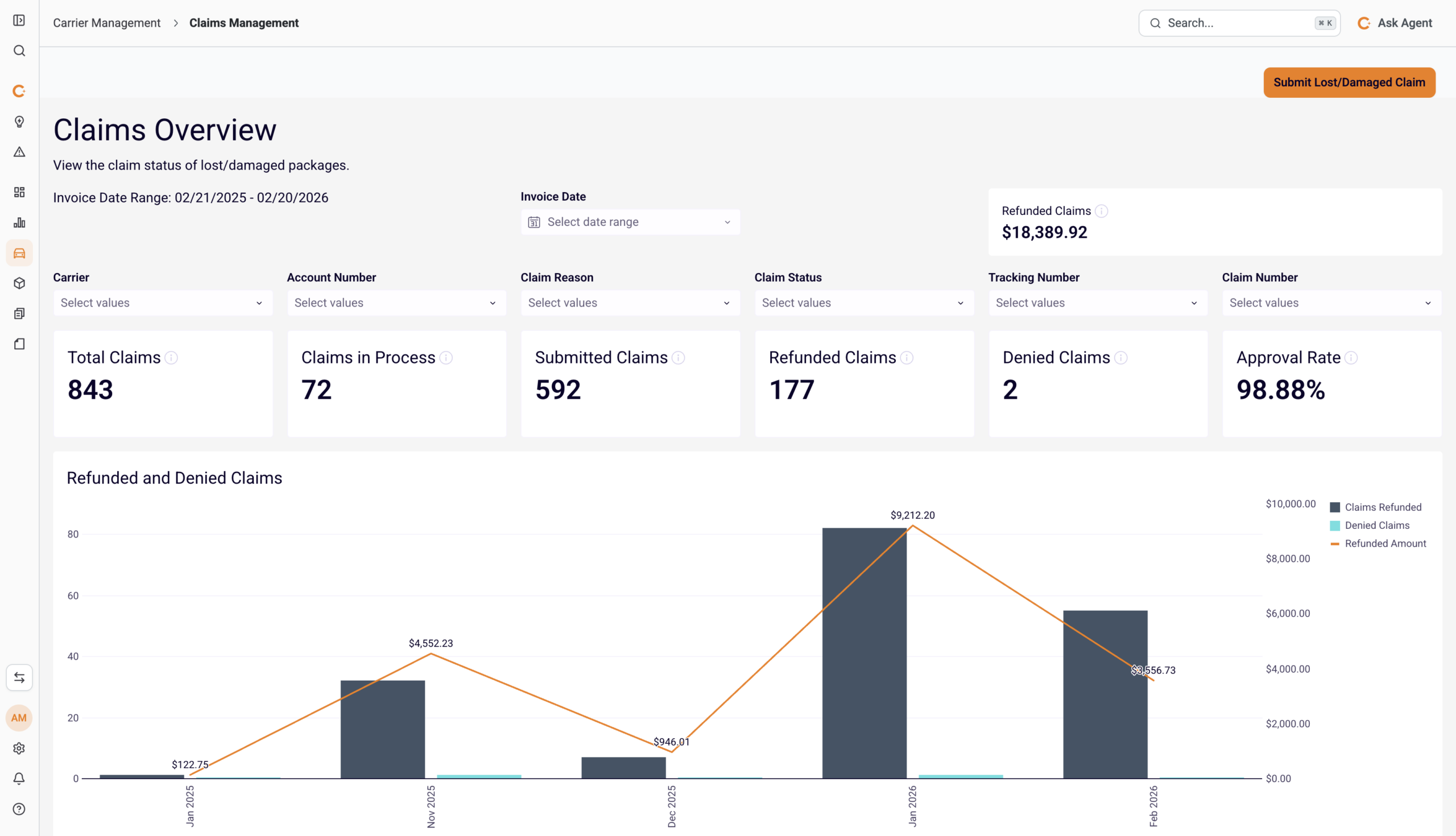Open Ask Agent in top bar

coord(1395,23)
